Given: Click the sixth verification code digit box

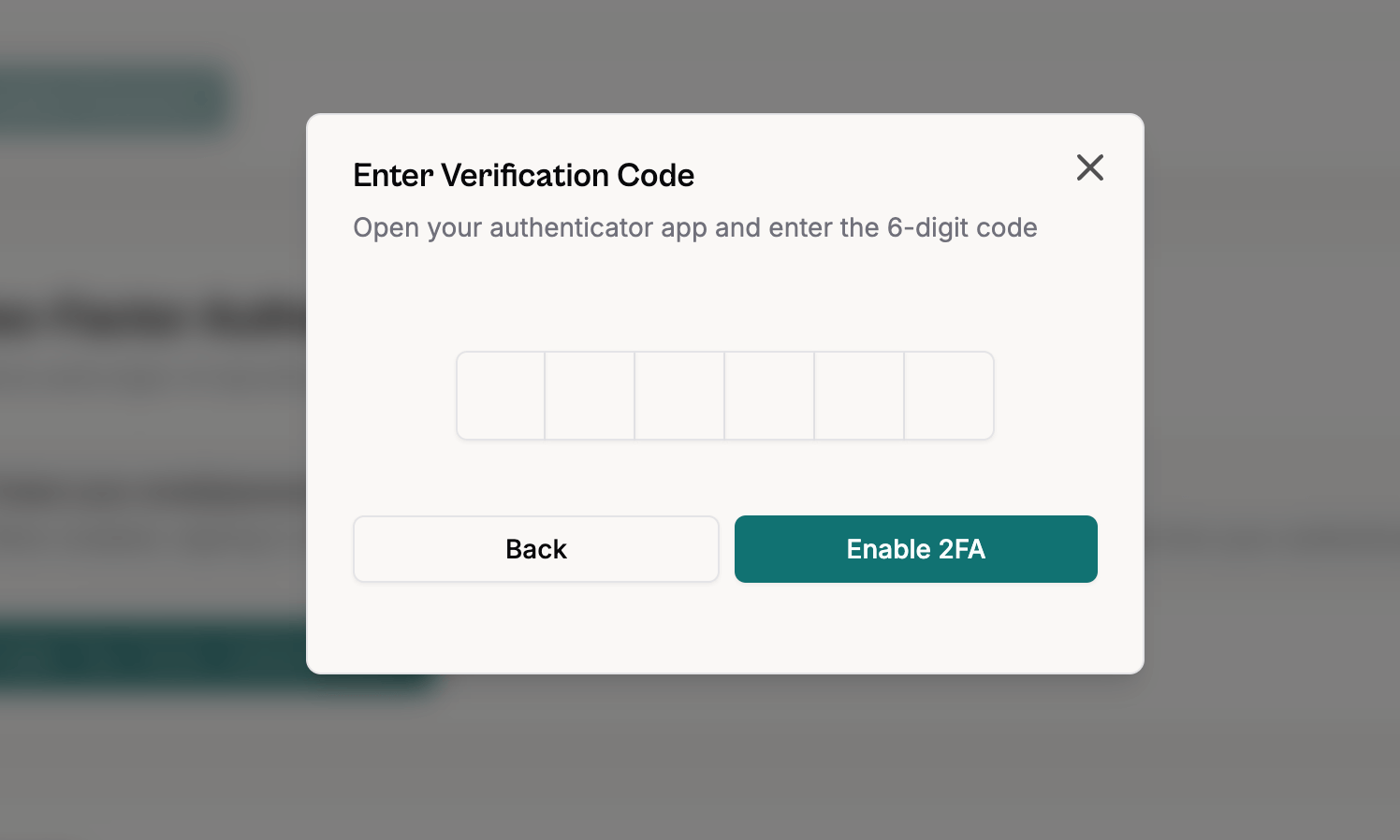Looking at the screenshot, I should 949,395.
